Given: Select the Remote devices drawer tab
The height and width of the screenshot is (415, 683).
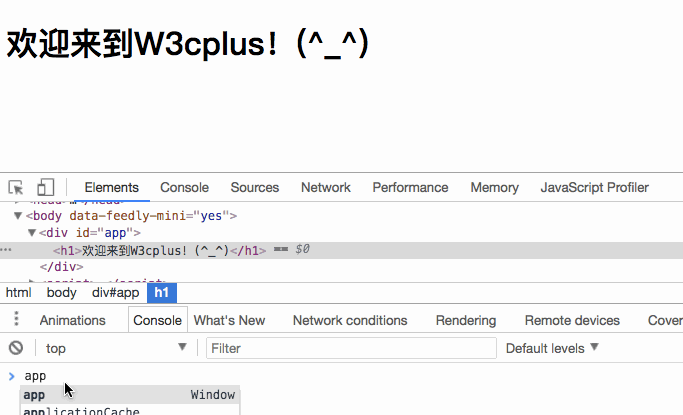Looking at the screenshot, I should coord(572,321).
